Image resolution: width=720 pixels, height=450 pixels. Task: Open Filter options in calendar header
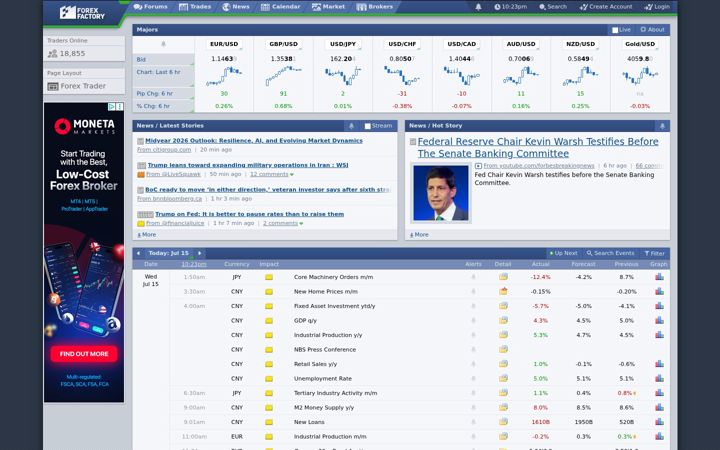[654, 253]
